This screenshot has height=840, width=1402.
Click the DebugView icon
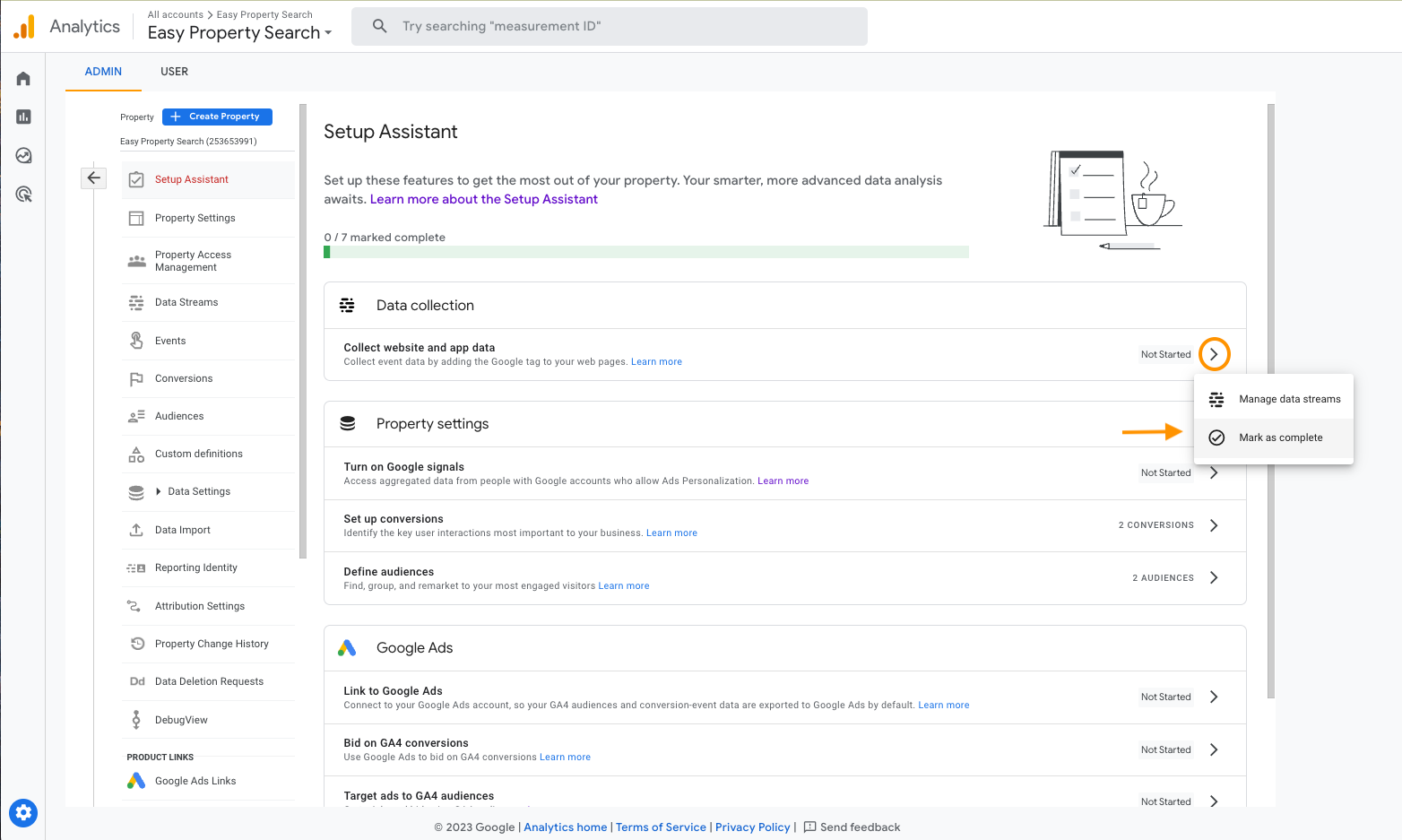[136, 720]
